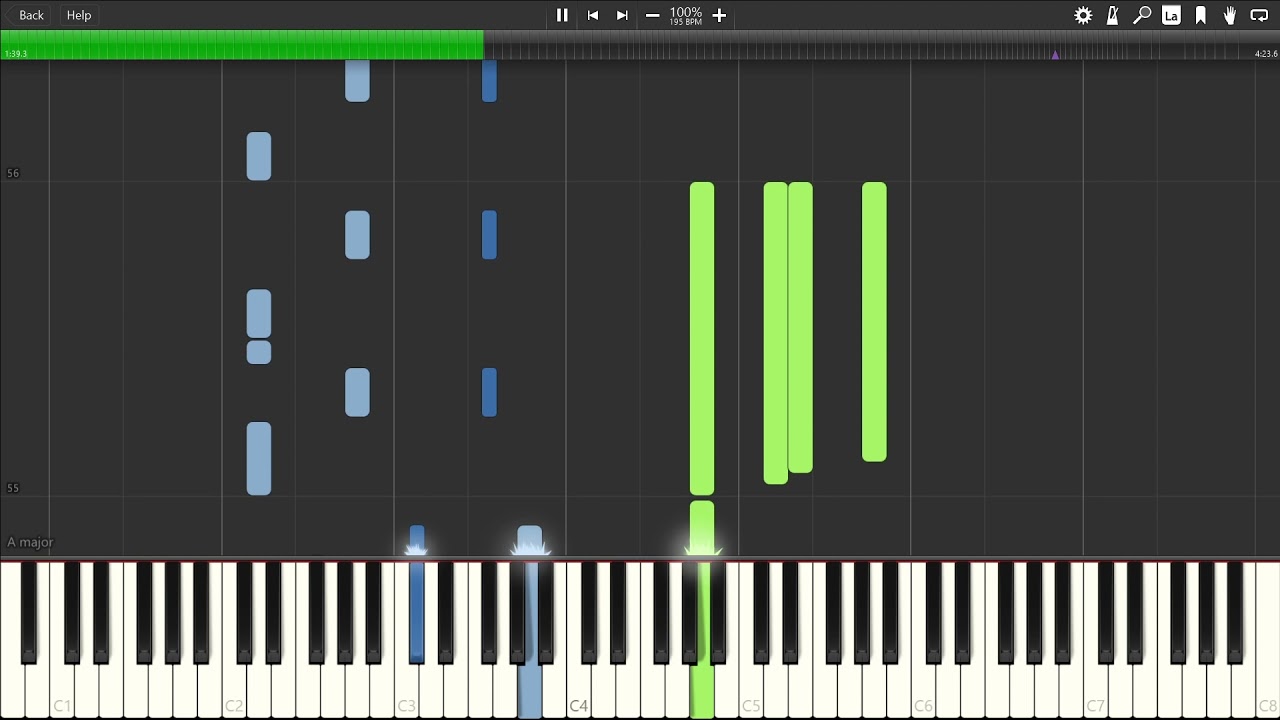Open the bookmarks icon
This screenshot has width=1280, height=720.
click(x=1201, y=15)
